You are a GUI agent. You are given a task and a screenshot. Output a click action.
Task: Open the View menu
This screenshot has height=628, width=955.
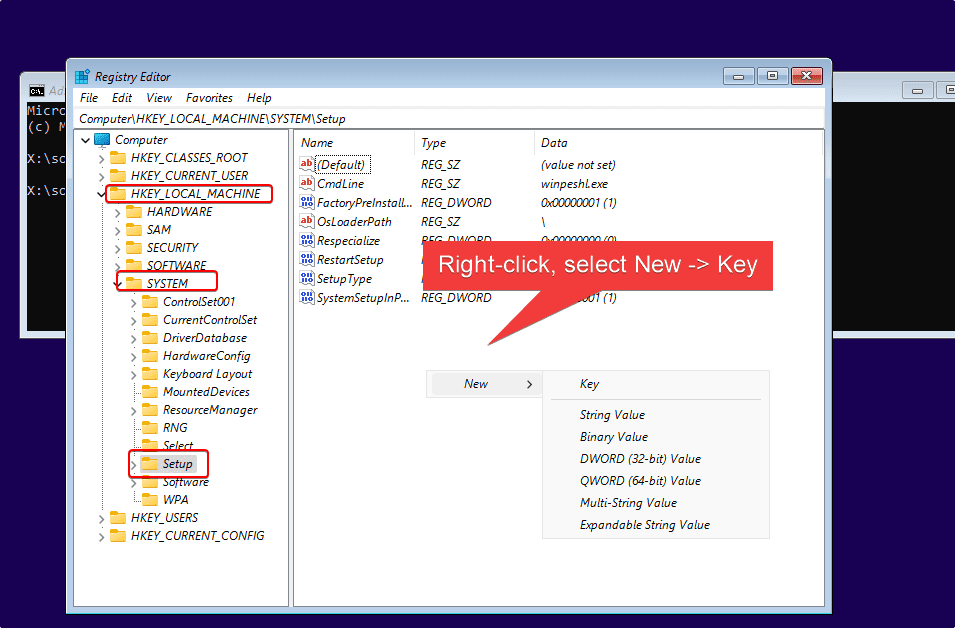(x=159, y=97)
